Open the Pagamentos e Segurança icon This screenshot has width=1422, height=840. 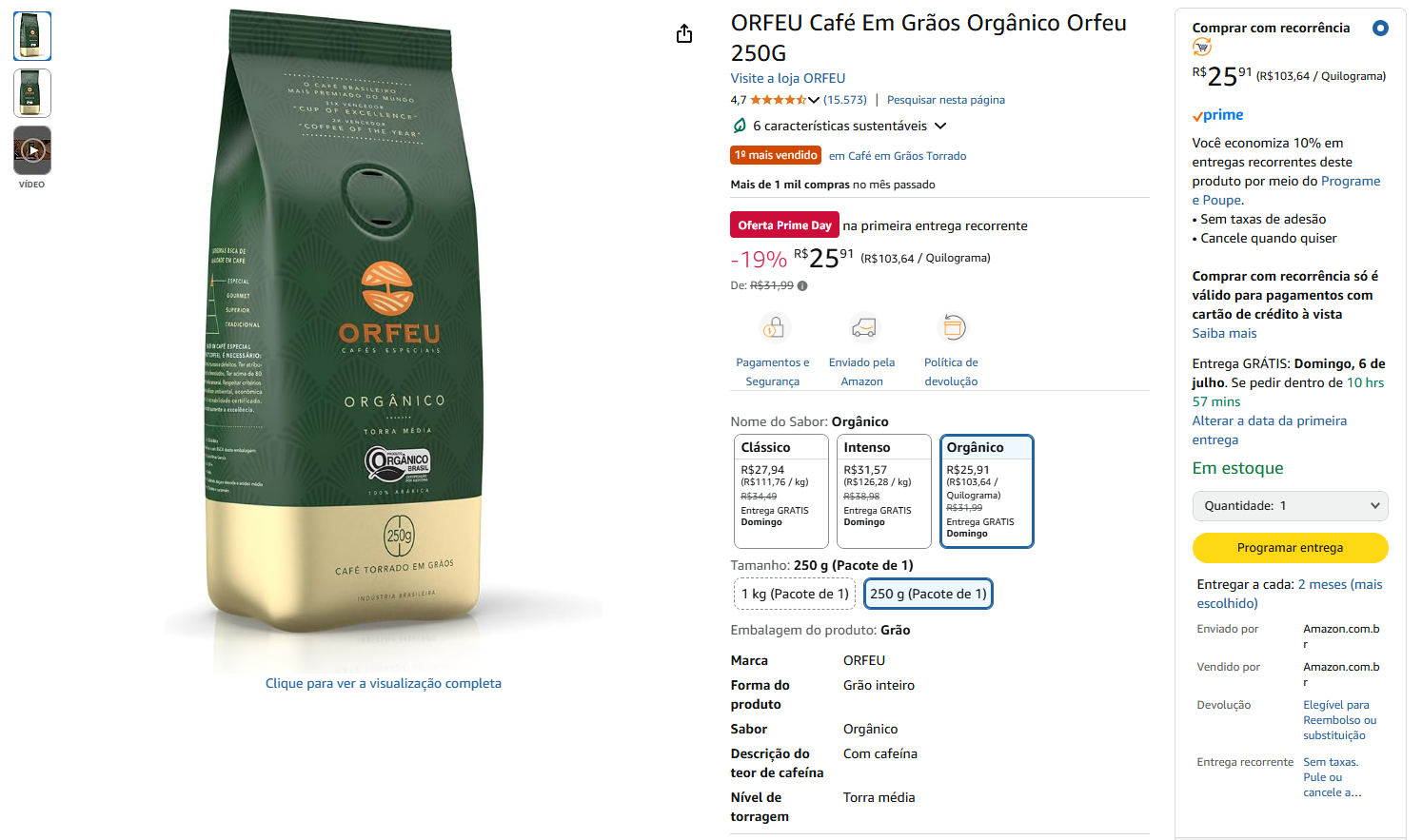[773, 327]
